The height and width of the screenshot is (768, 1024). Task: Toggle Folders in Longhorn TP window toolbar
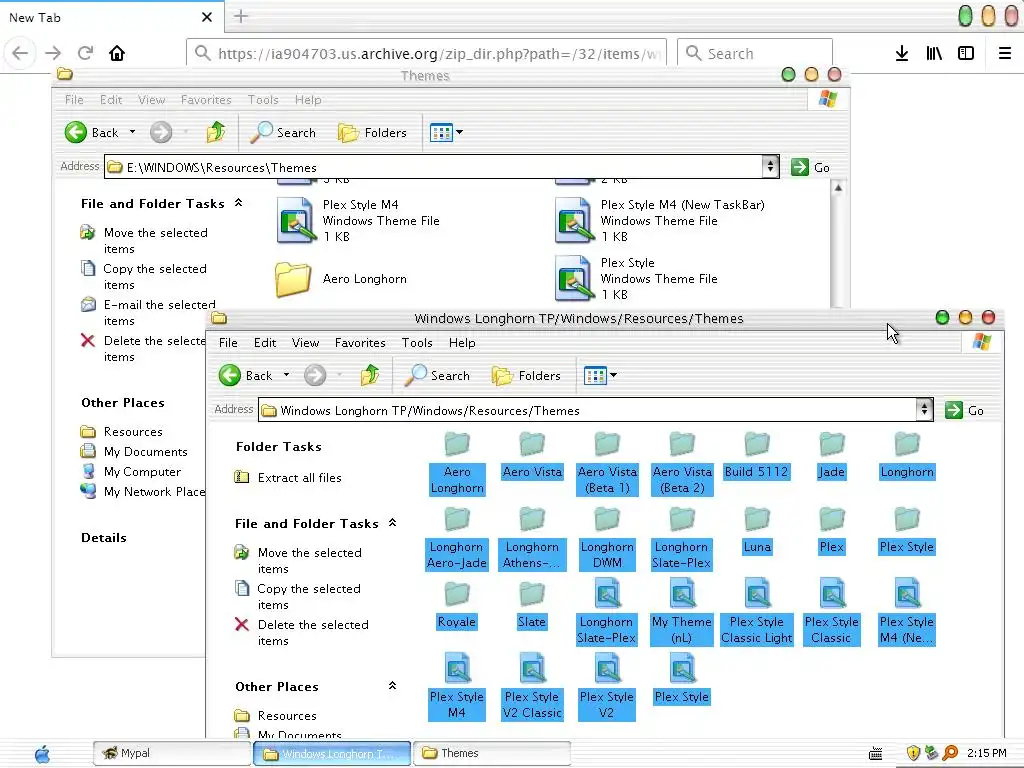tap(526, 376)
